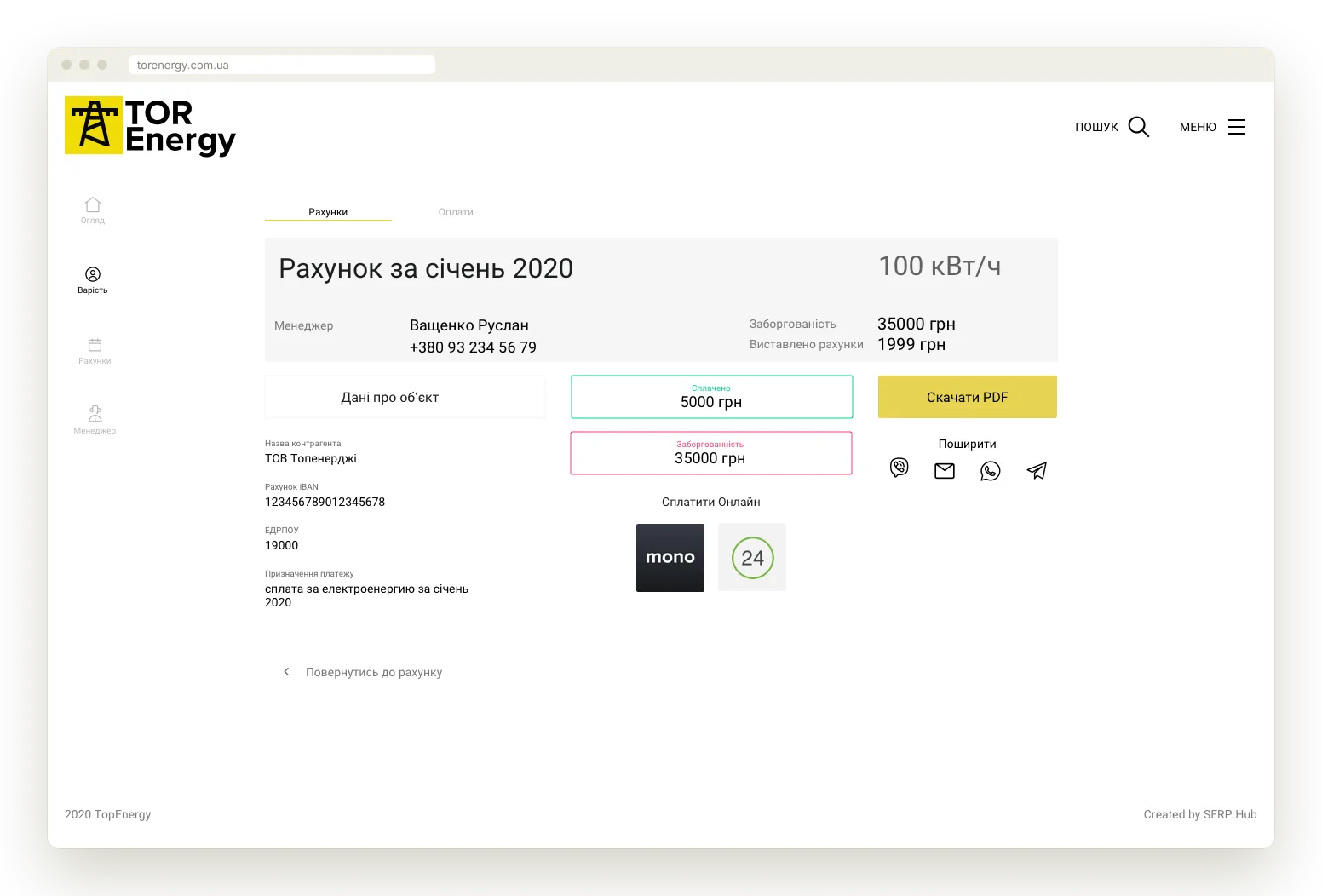1322x896 pixels.
Task: Share invoice by email envelope icon
Action: [x=945, y=471]
